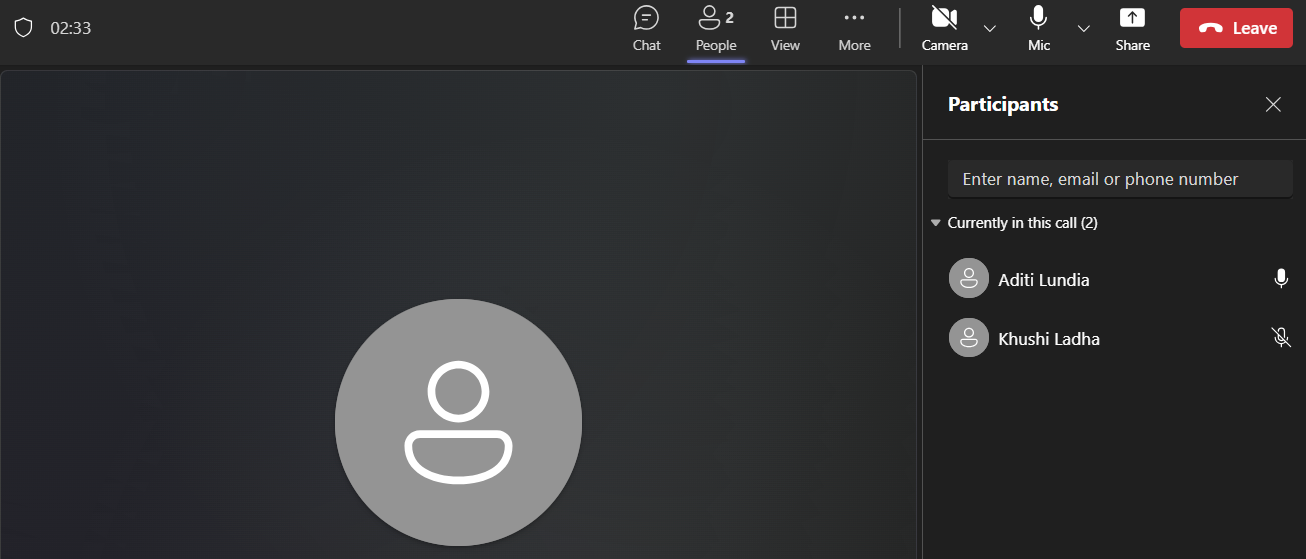This screenshot has height=559, width=1306.
Task: Click the shield security icon
Action: coord(23,28)
